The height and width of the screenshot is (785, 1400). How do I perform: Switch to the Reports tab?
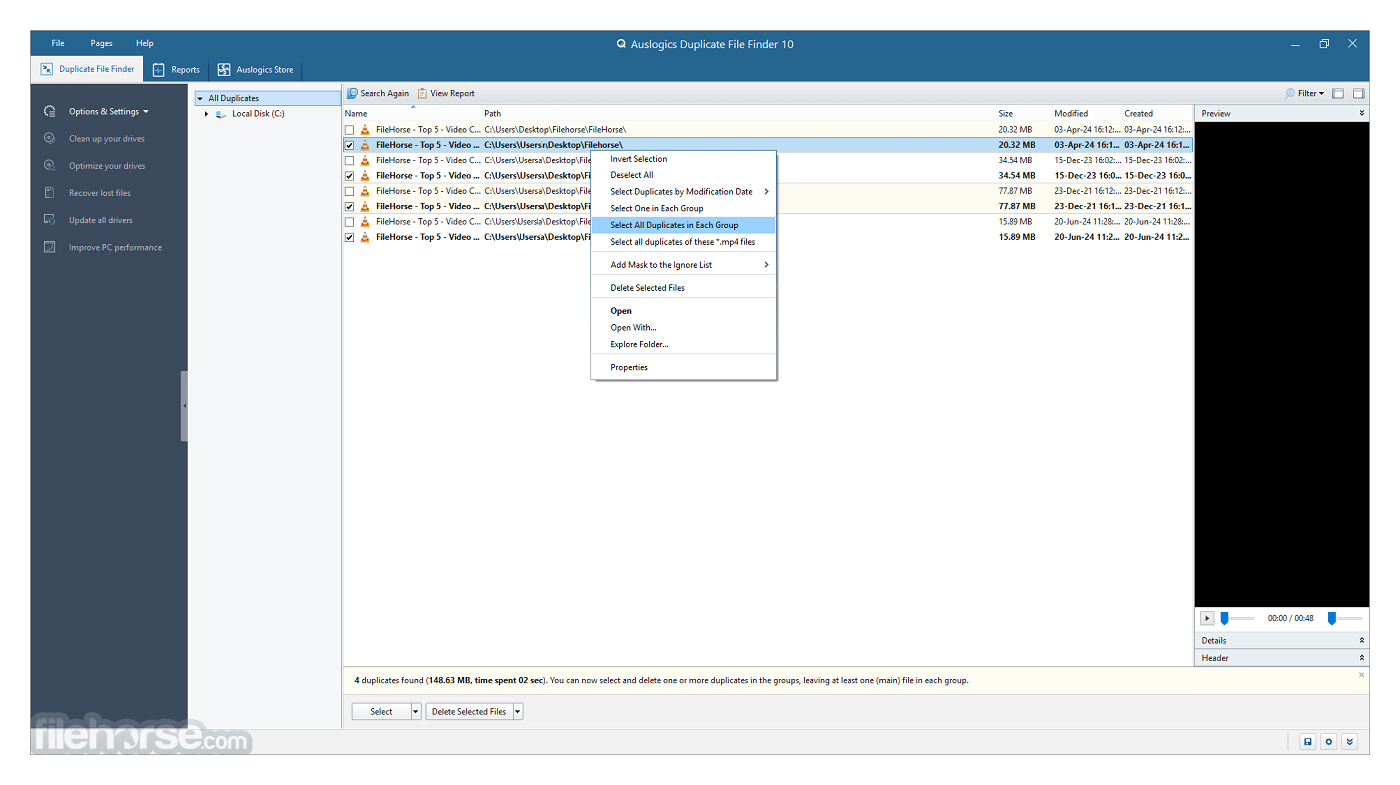pyautogui.click(x=176, y=70)
